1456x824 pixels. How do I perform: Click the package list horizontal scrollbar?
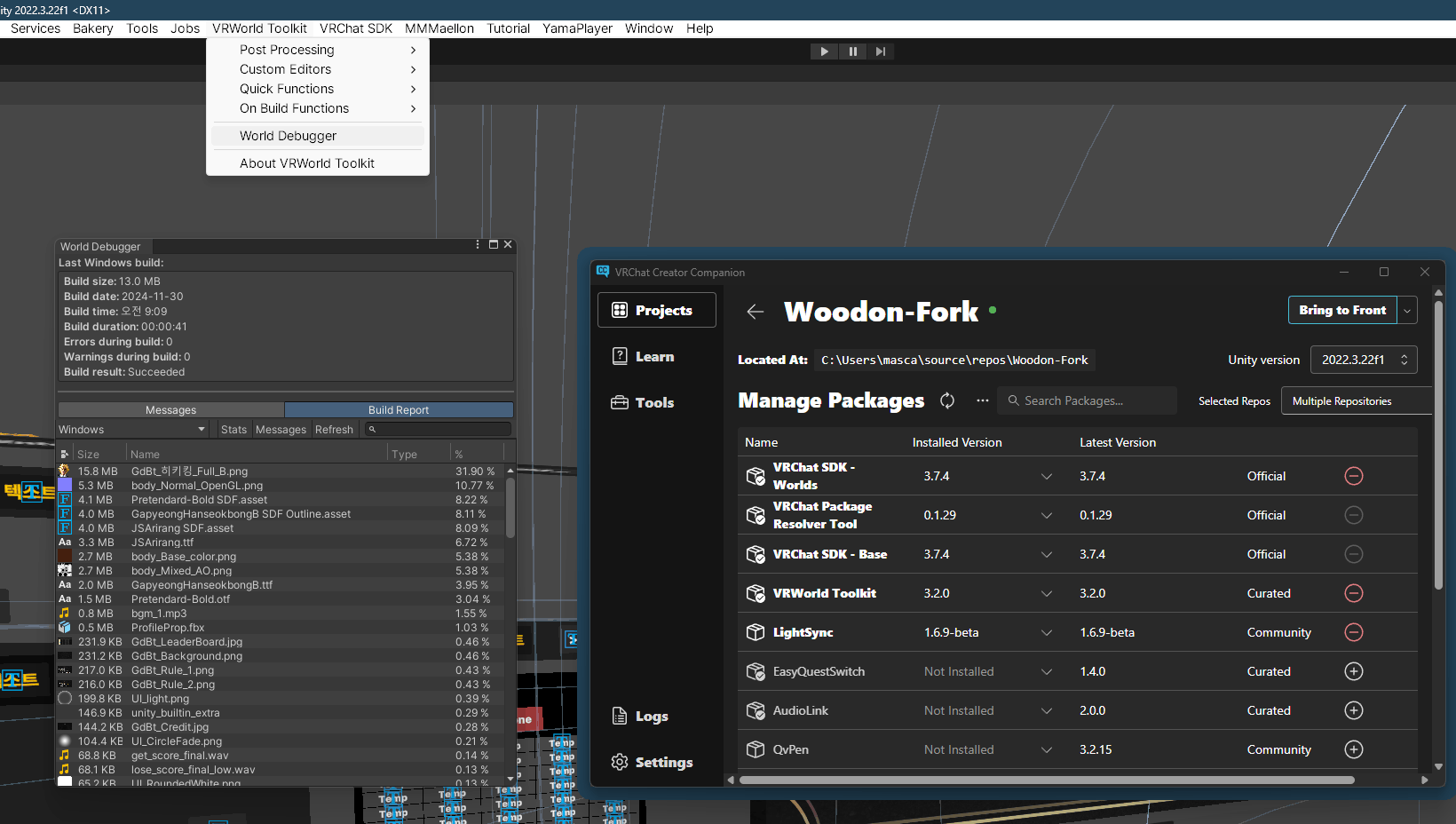tap(1047, 780)
